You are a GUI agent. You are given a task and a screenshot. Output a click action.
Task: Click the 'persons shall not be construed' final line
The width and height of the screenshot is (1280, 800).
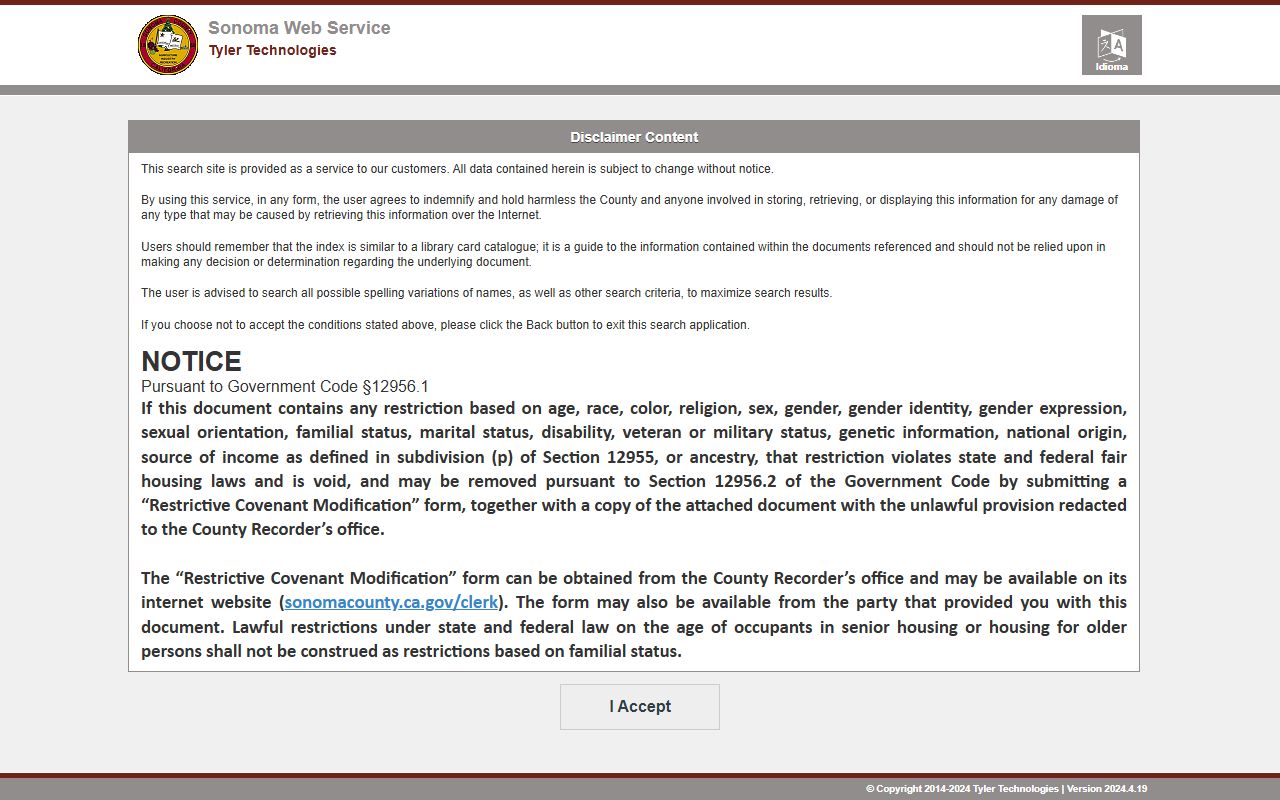pyautogui.click(x=411, y=651)
